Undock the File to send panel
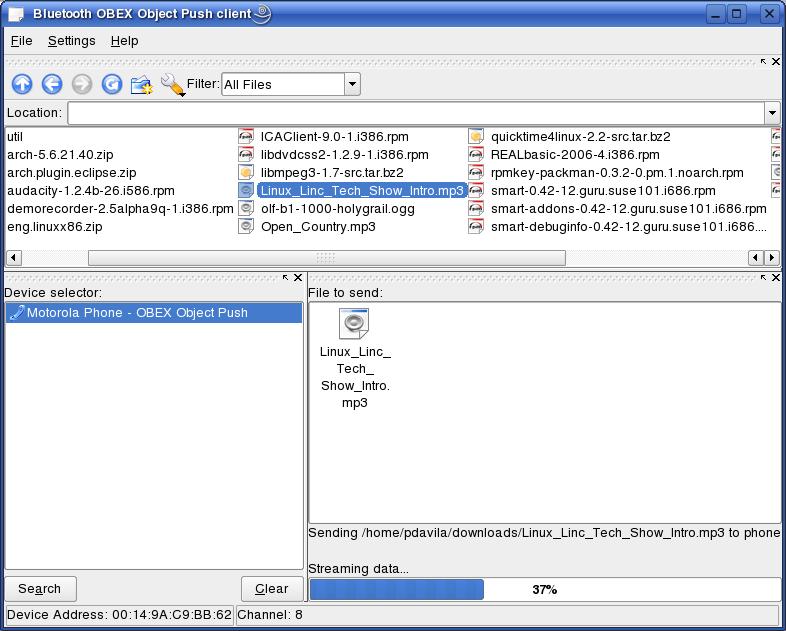Screen dimensions: 786x631 763,278
